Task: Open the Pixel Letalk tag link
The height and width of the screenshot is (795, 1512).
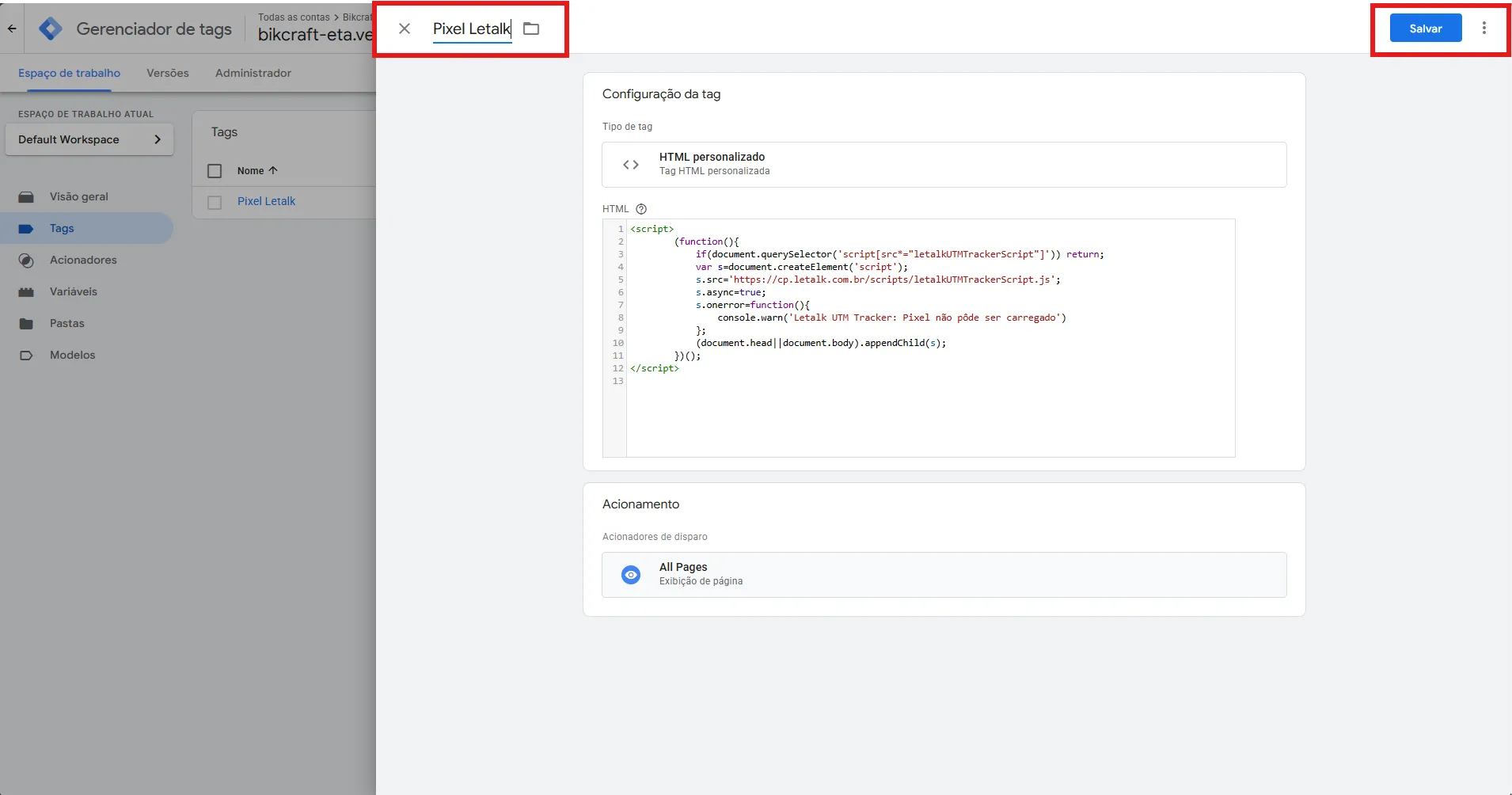Action: pos(266,201)
